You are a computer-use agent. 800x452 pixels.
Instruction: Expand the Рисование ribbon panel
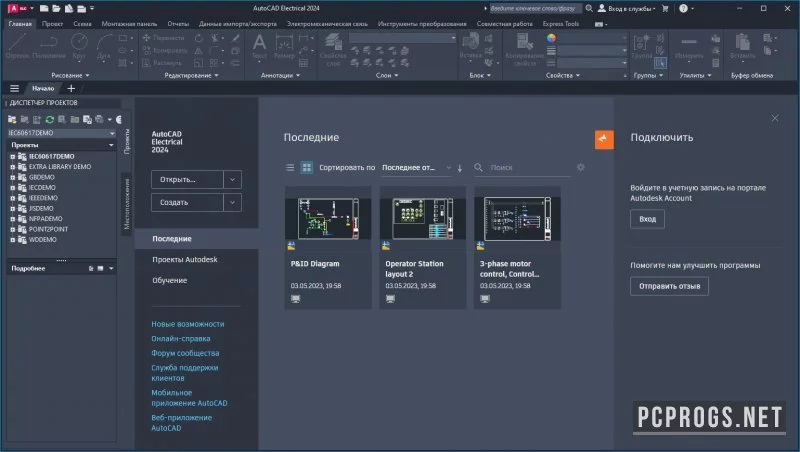click(70, 76)
